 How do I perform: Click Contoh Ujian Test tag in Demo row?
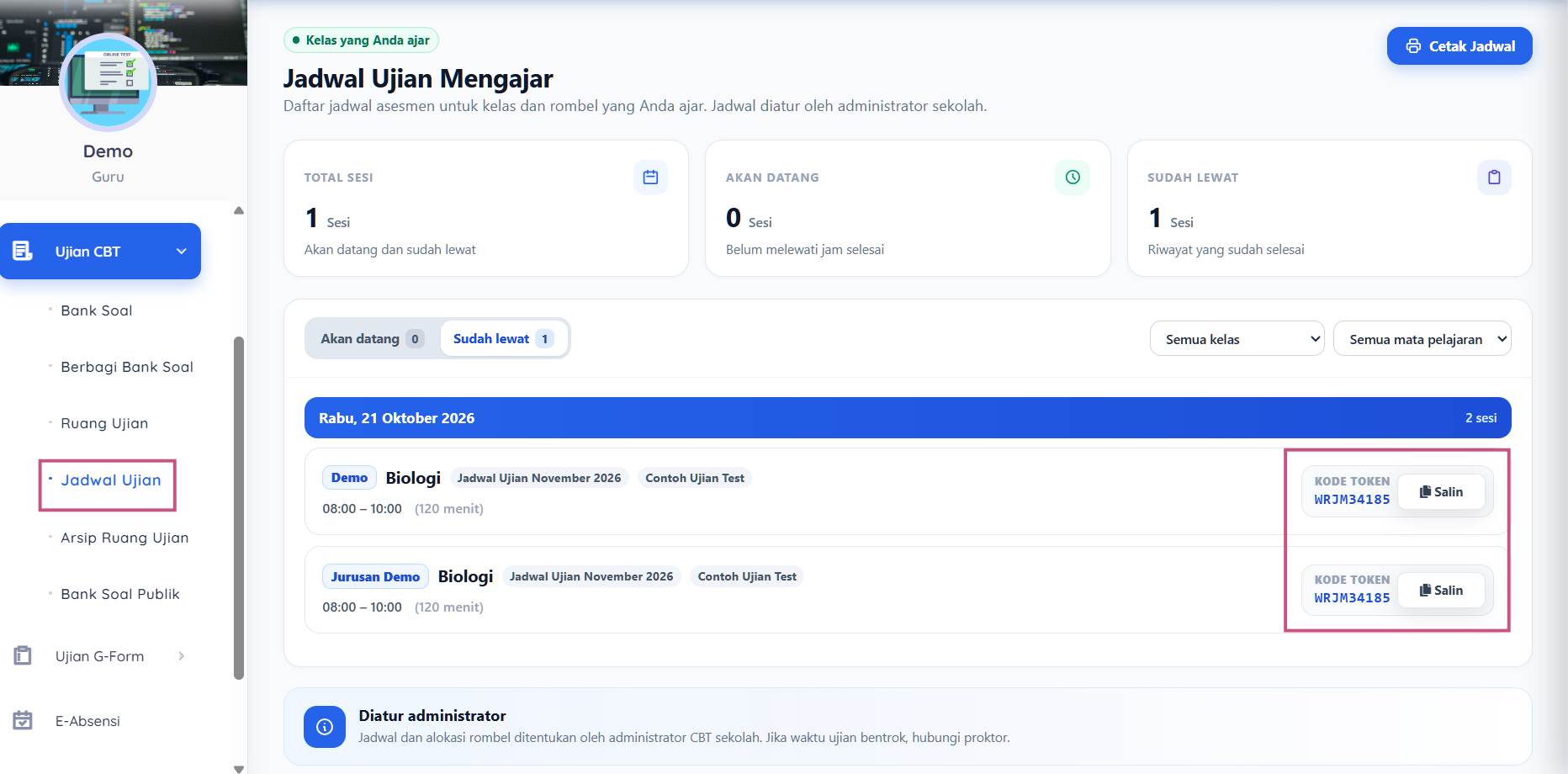(x=695, y=478)
